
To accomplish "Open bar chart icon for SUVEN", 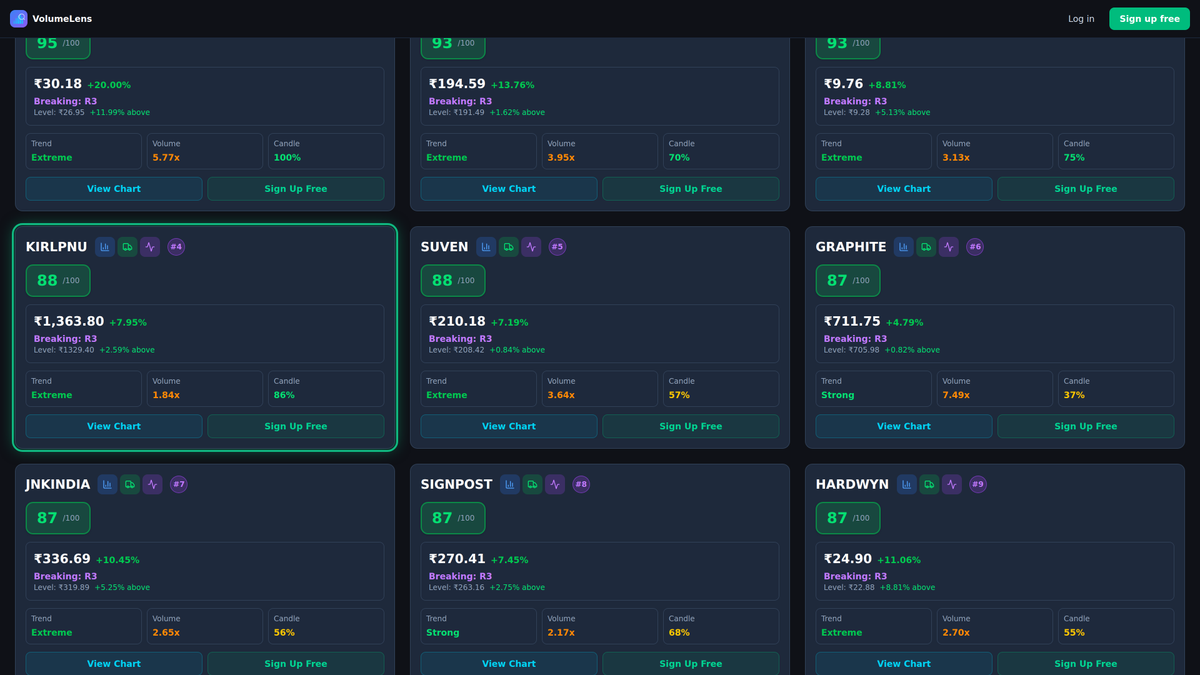I will 486,247.
